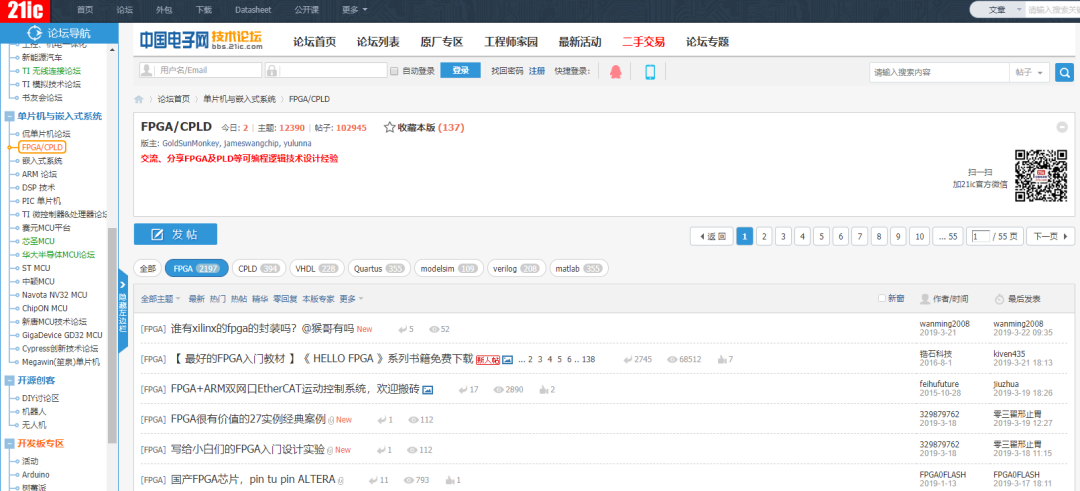Toggle the 隐藏左边栏 sidebar handle

(123, 313)
